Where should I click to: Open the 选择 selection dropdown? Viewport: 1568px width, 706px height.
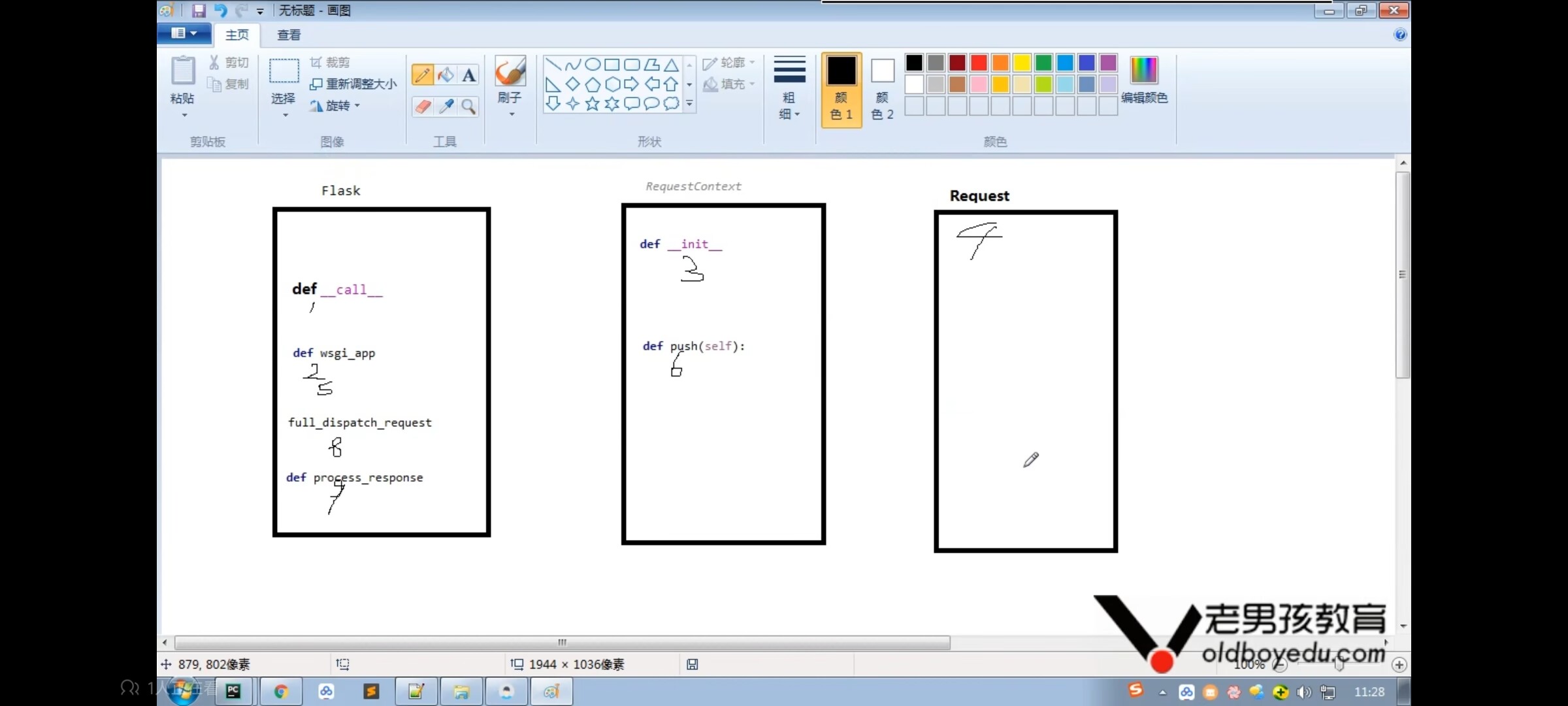tap(284, 105)
